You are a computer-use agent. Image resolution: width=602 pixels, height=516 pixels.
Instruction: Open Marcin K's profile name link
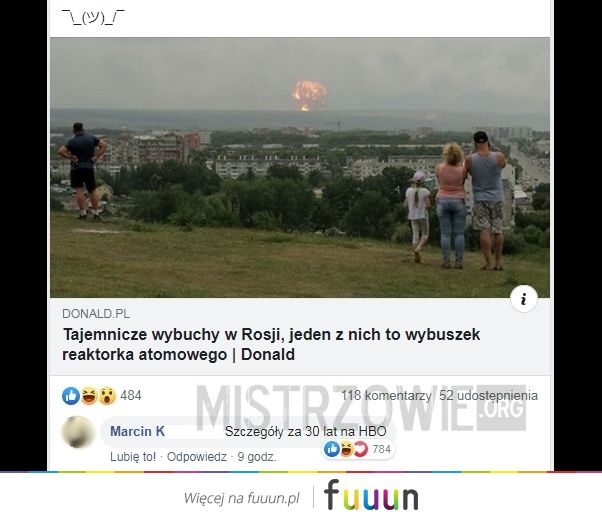click(x=137, y=431)
